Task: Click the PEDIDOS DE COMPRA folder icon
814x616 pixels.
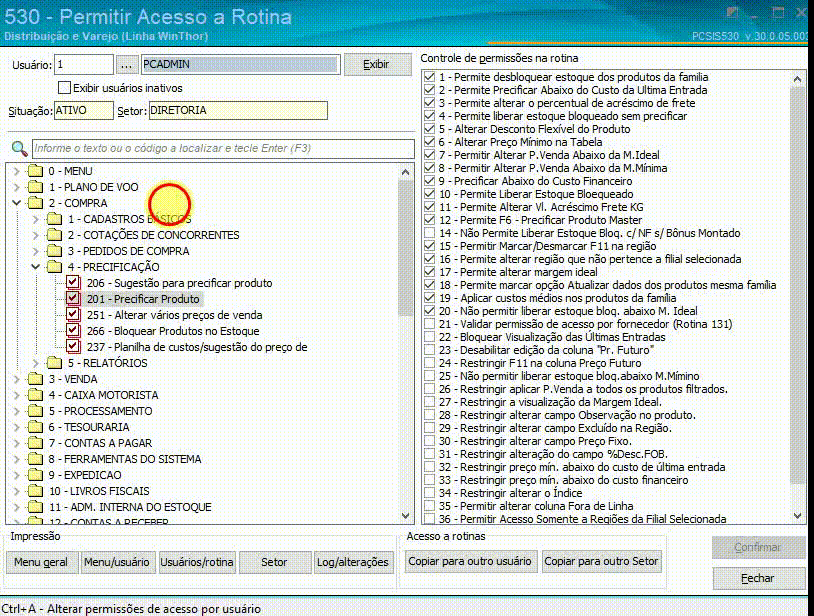Action: 54,251
